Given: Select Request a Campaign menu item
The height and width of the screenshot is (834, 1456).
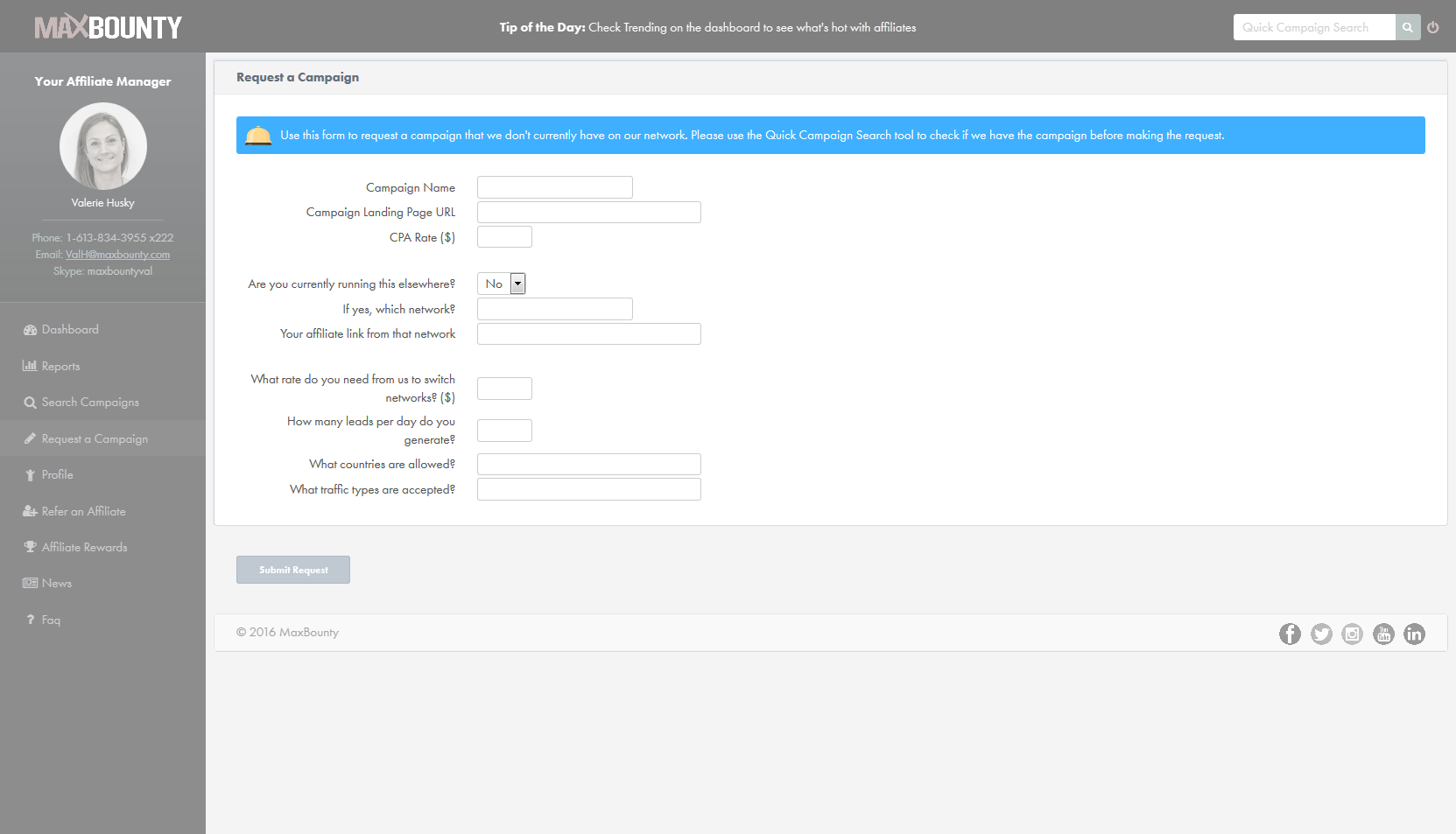Looking at the screenshot, I should [x=95, y=438].
